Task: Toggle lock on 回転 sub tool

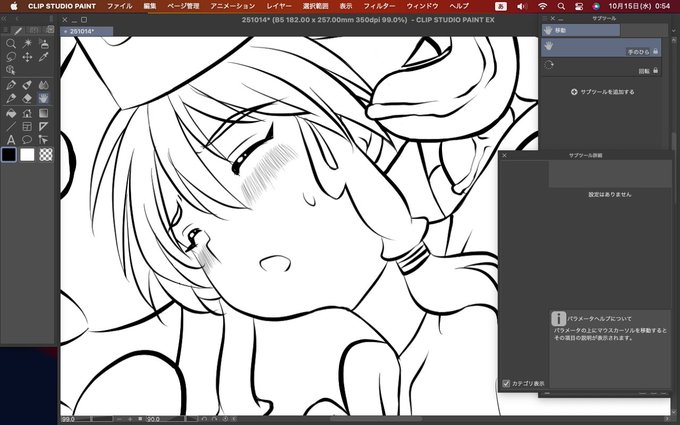Action: 655,70
